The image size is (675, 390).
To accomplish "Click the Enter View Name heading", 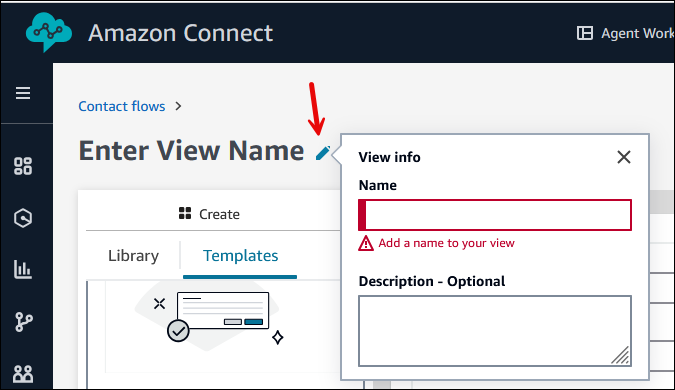I will click(192, 151).
